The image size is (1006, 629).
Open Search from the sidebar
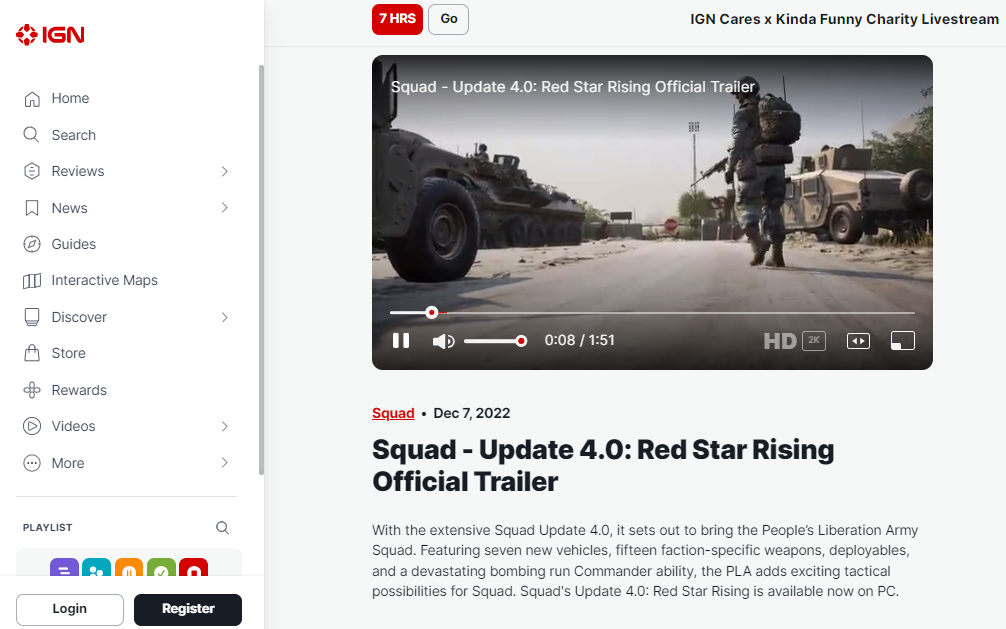tap(73, 135)
